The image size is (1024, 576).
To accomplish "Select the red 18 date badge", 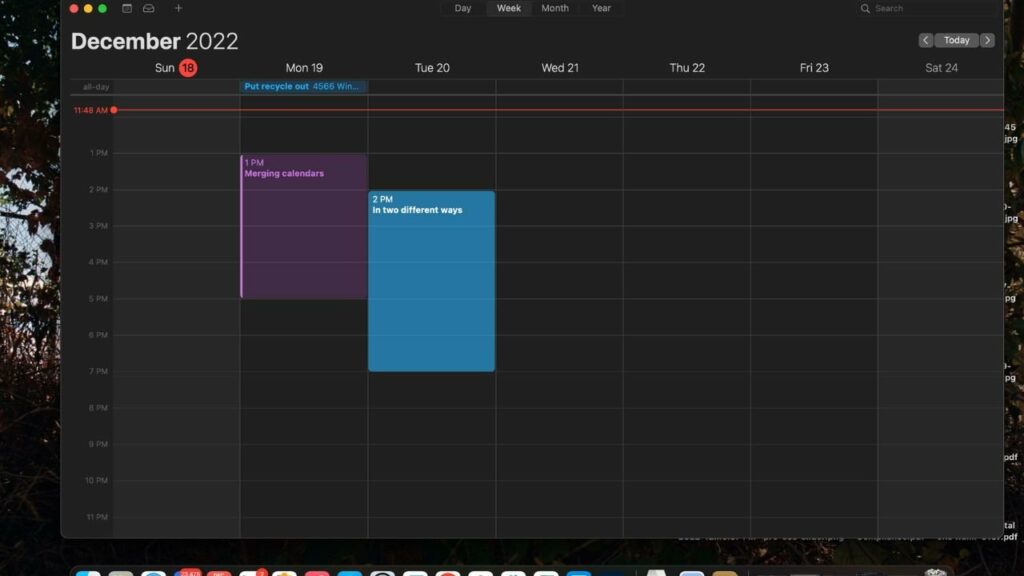I will (x=188, y=68).
